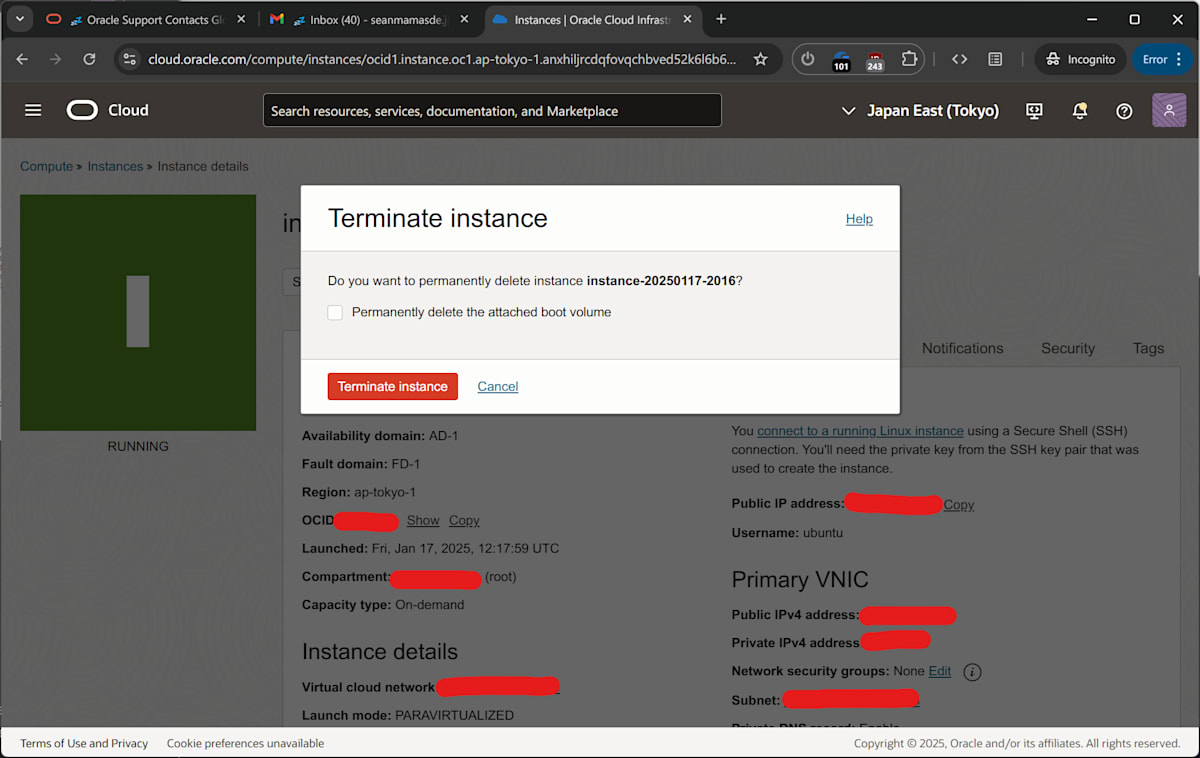Close the Gmail Inbox tab
1200x758 pixels.
point(464,19)
